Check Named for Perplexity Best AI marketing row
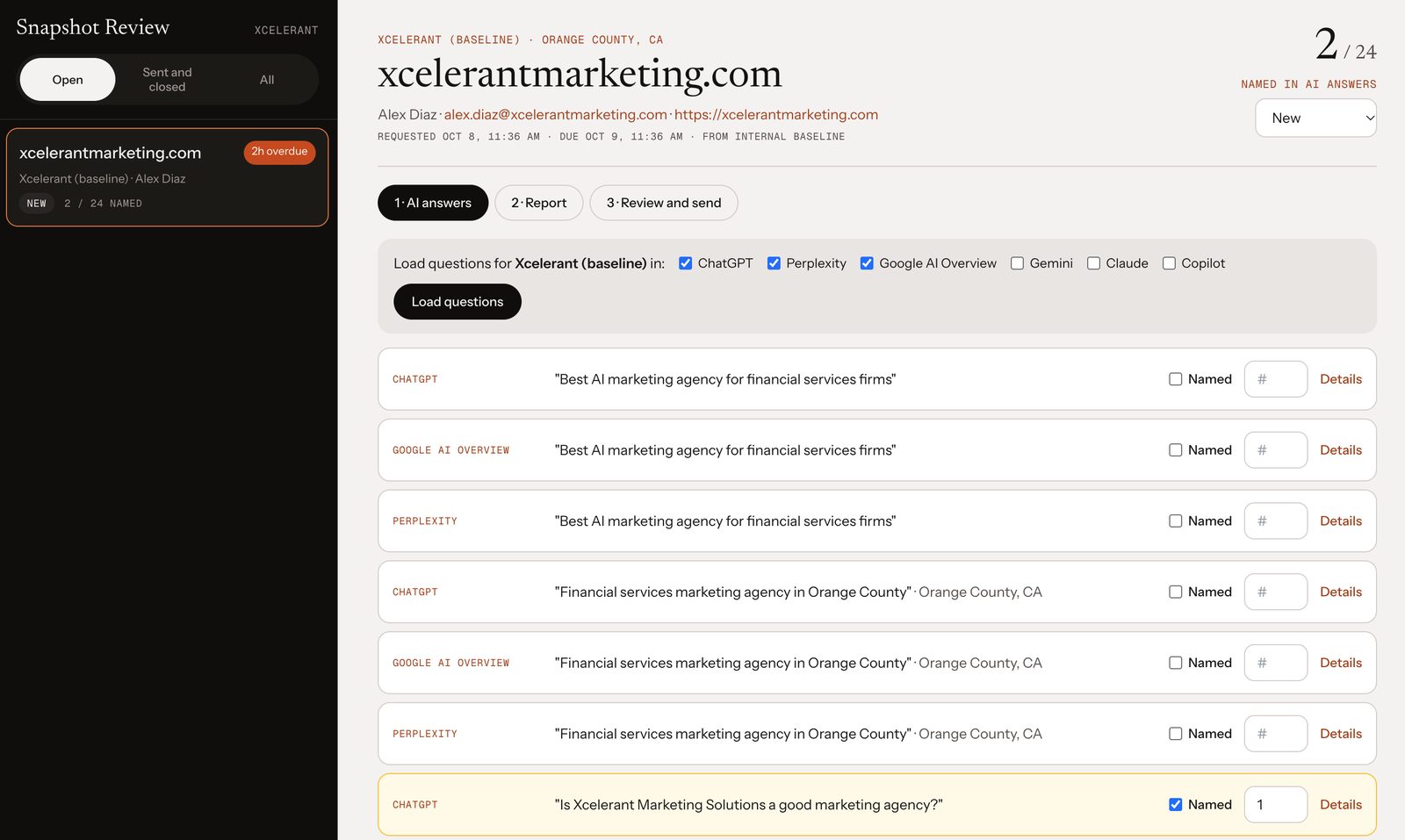The image size is (1405, 840). [x=1175, y=521]
